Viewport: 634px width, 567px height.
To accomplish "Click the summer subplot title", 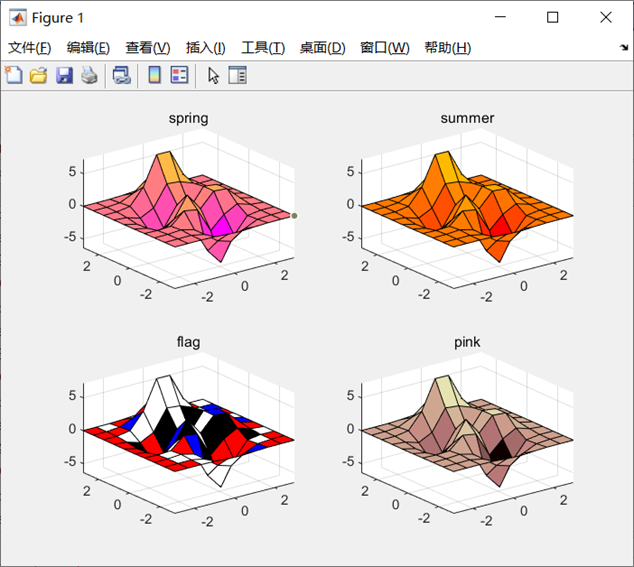I will coord(467,118).
